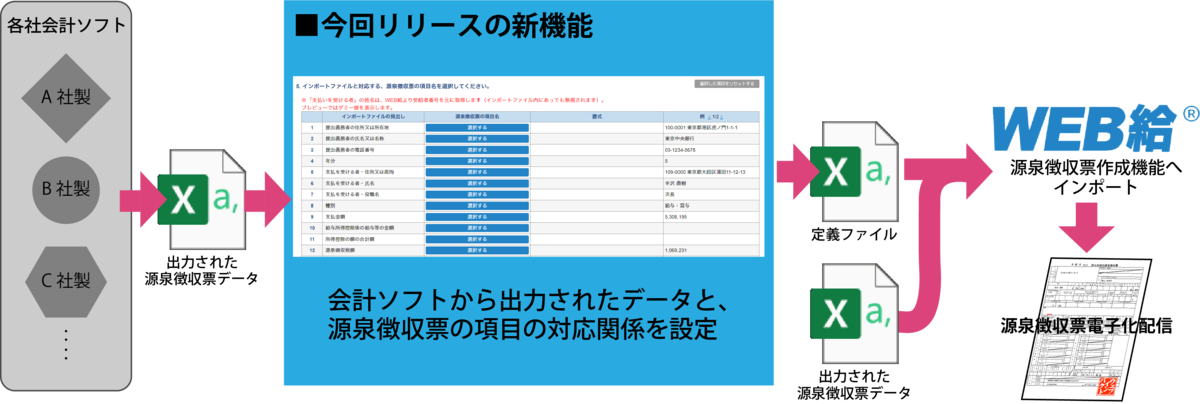Go to the next example page arrow beside 1/2
1200x404 pixels.
pos(723,117)
